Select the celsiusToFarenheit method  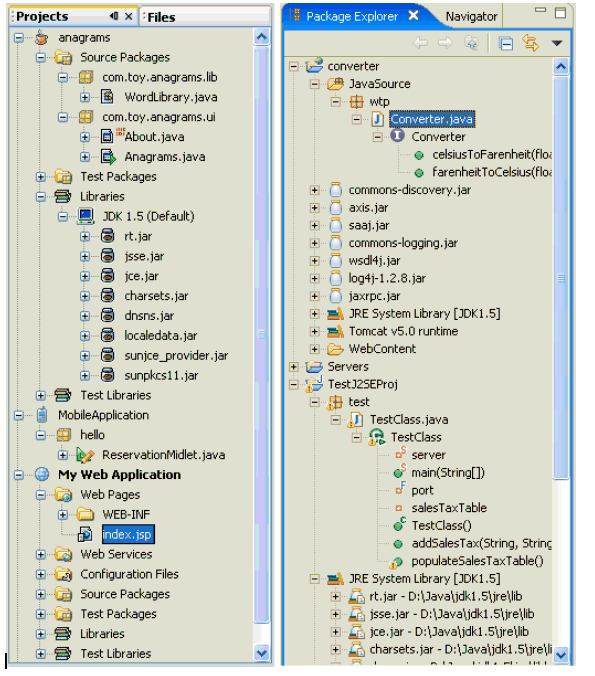492,154
